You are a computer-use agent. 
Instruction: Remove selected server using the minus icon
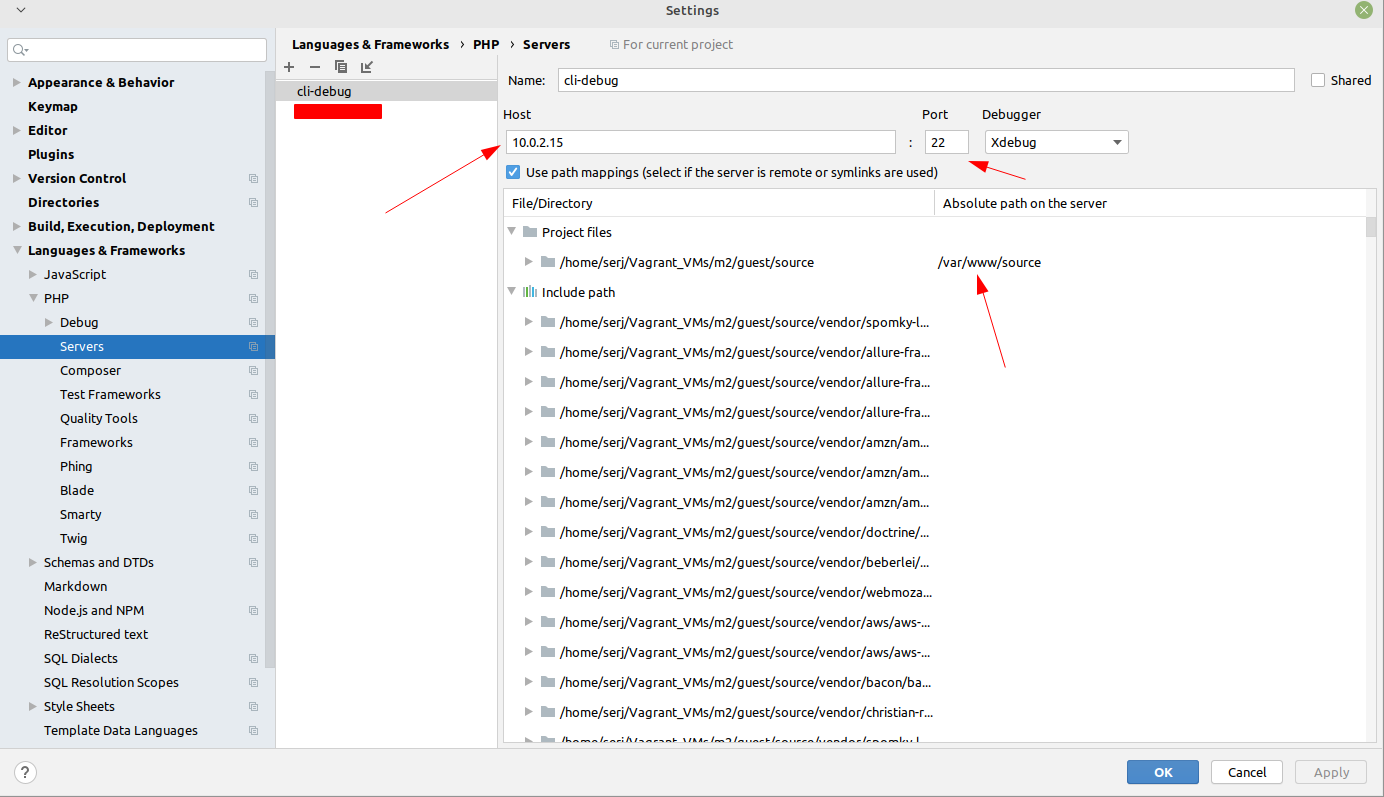315,67
